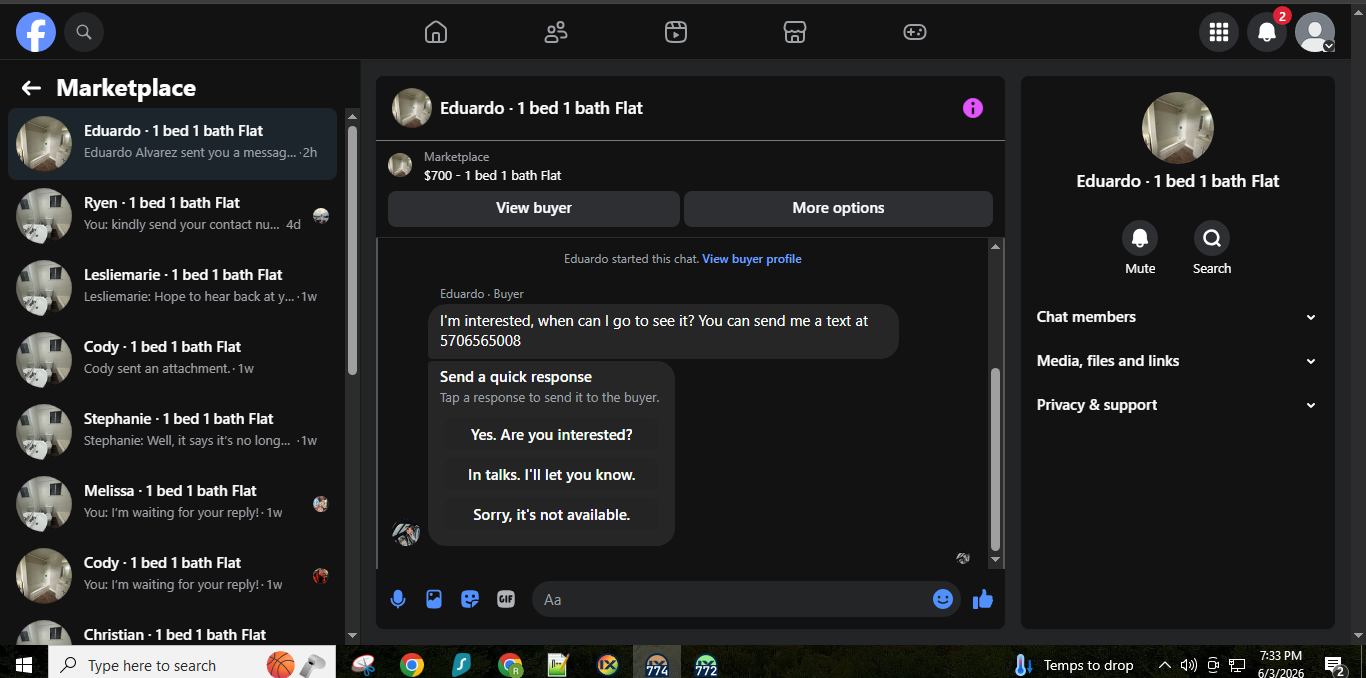The width and height of the screenshot is (1366, 678).
Task: Go to Home via house icon
Action: click(x=436, y=32)
